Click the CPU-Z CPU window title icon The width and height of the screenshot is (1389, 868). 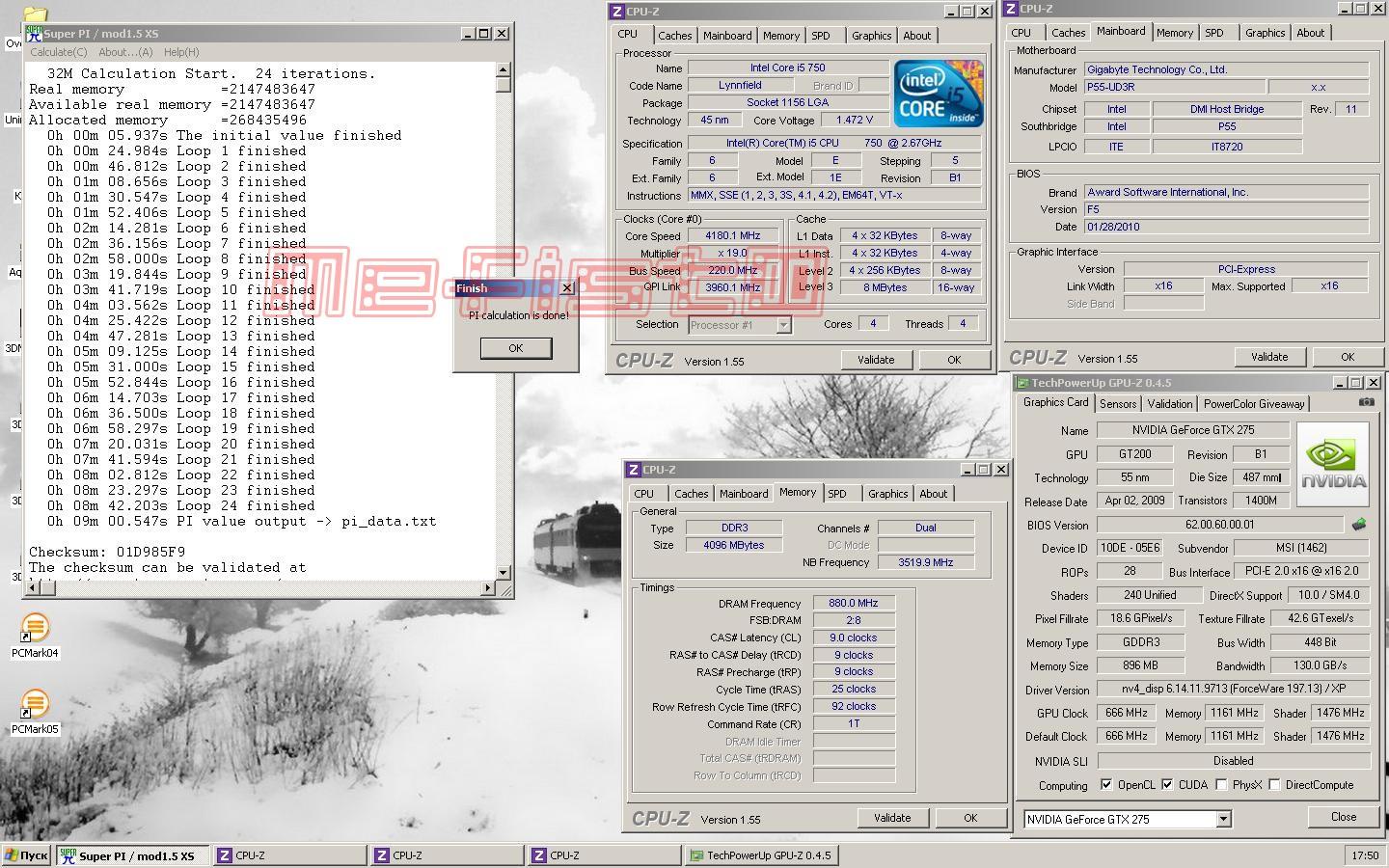click(x=617, y=12)
